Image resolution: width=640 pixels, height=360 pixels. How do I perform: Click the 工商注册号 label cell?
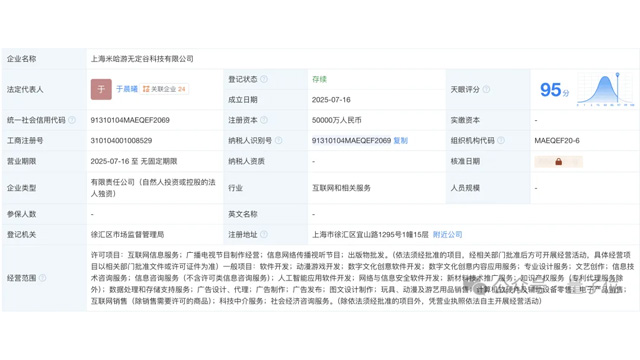coord(44,140)
